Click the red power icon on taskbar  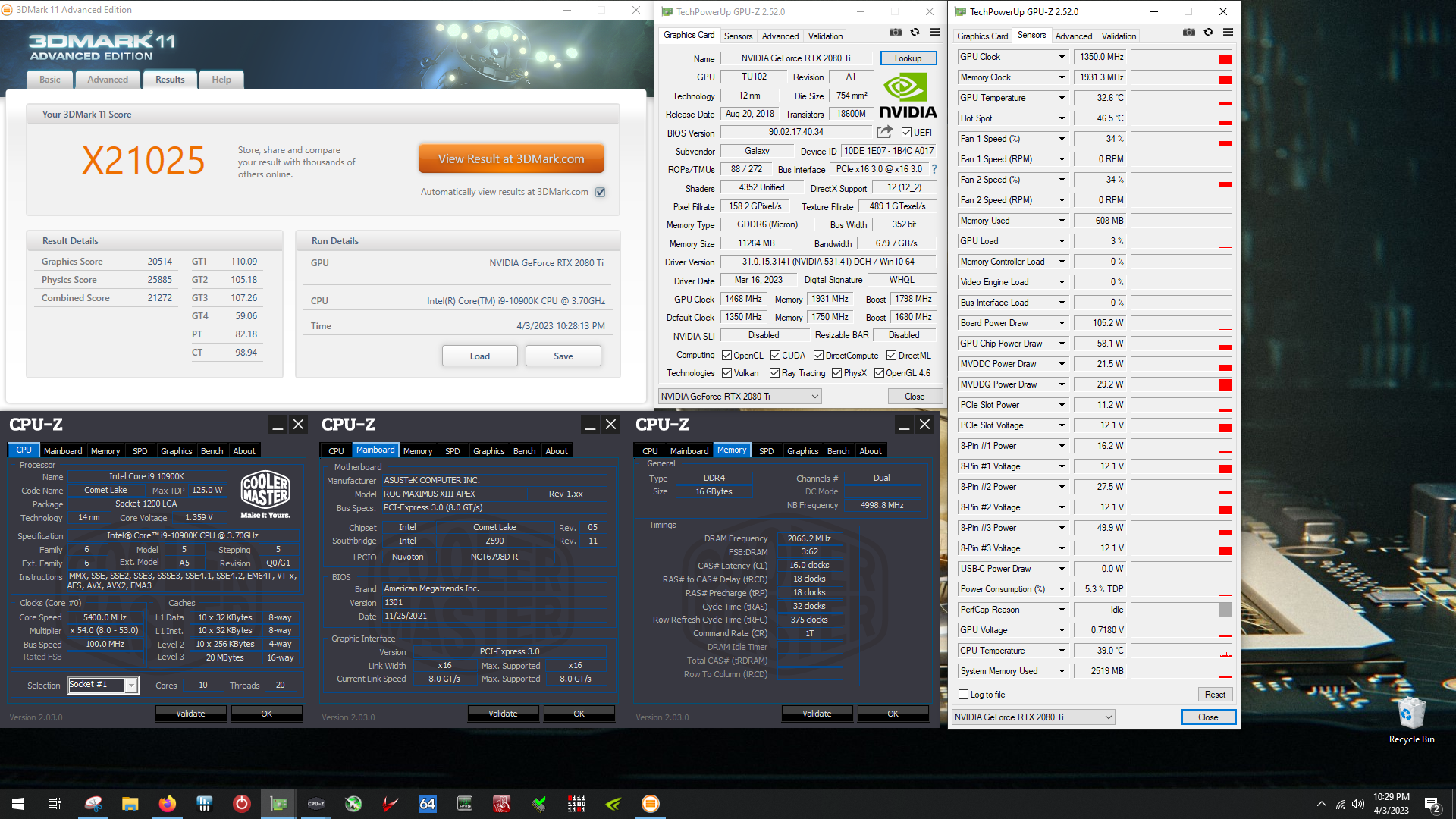pyautogui.click(x=241, y=804)
